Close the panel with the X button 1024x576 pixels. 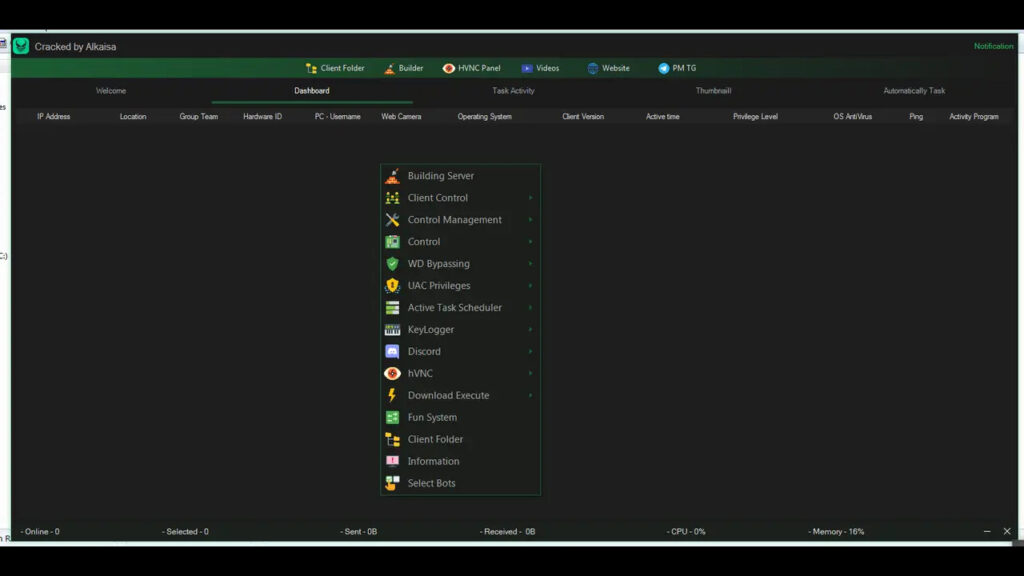tap(1007, 532)
